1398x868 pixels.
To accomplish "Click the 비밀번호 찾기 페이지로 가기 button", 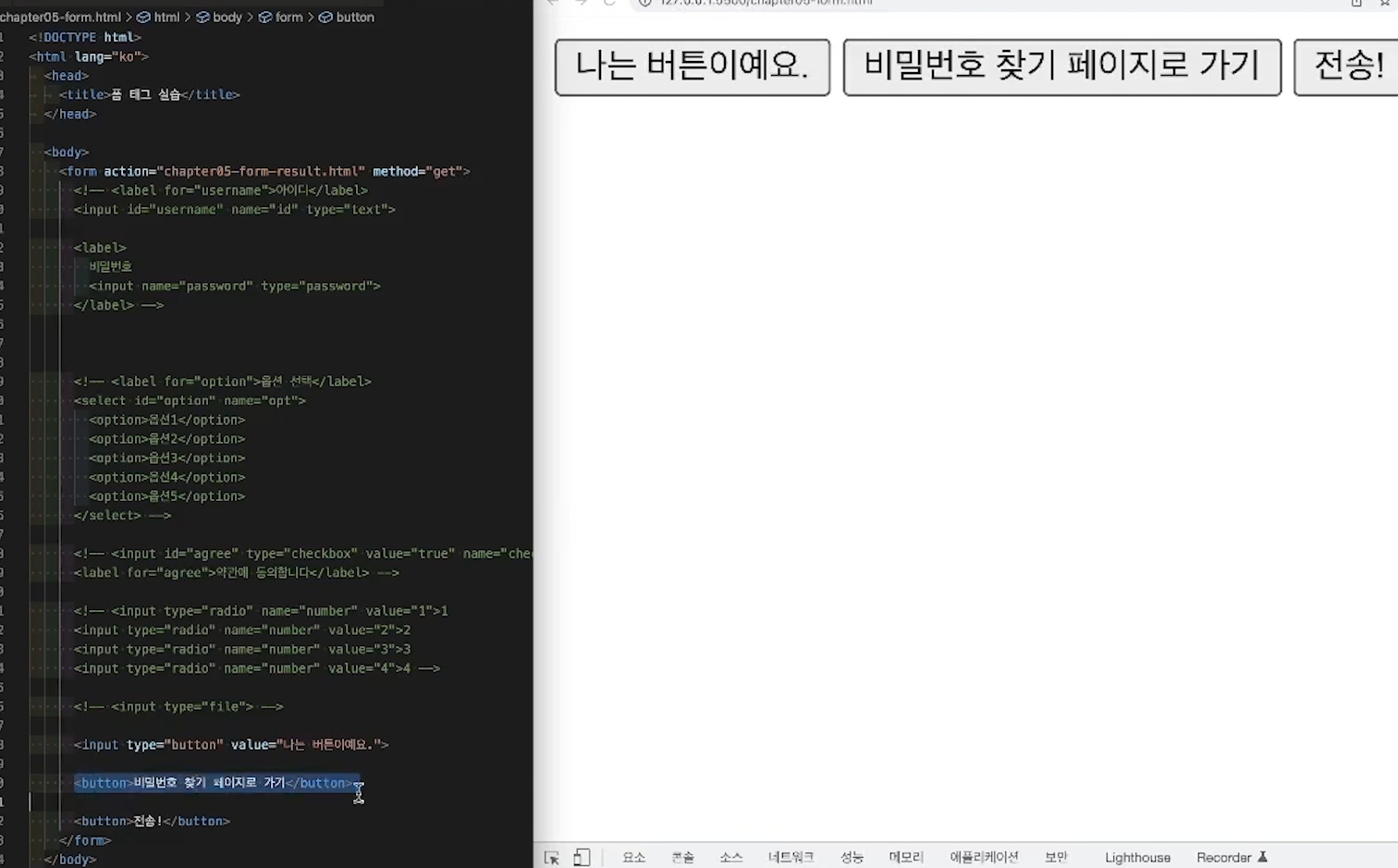I will click(1062, 67).
